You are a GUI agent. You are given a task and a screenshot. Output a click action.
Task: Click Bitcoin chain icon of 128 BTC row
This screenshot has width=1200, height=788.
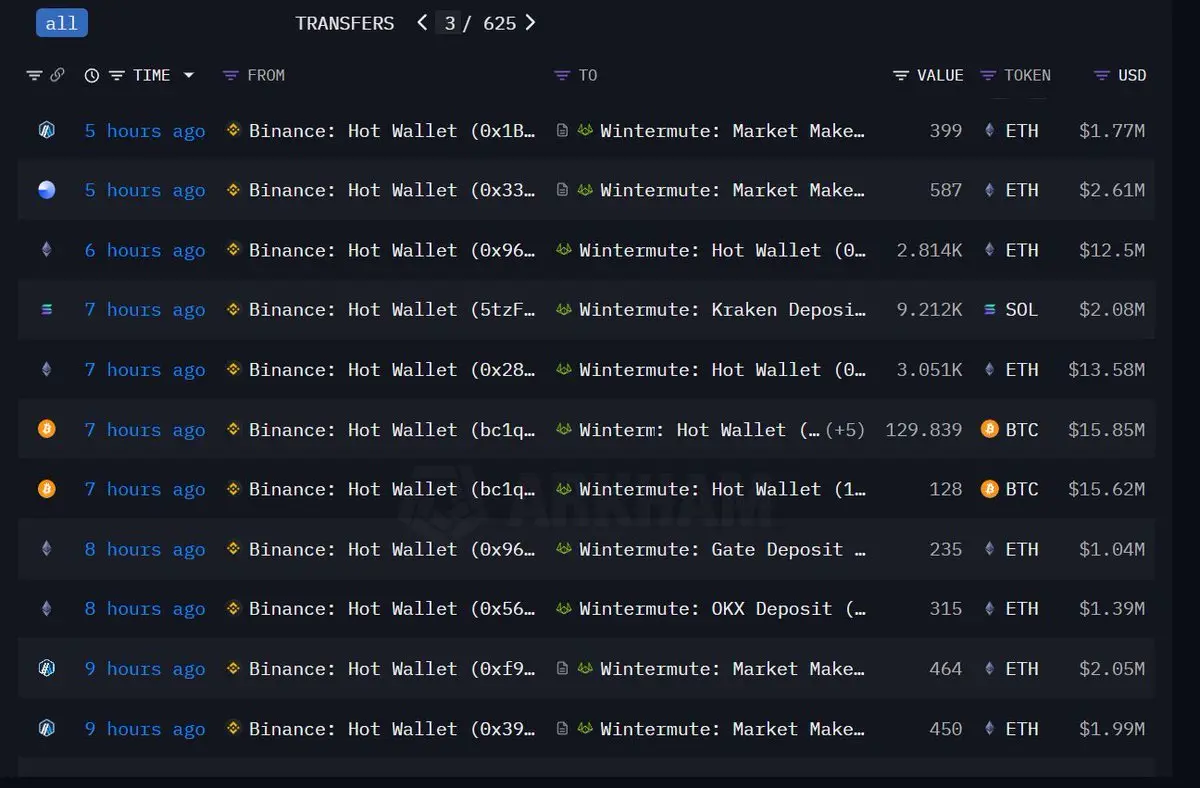point(46,489)
